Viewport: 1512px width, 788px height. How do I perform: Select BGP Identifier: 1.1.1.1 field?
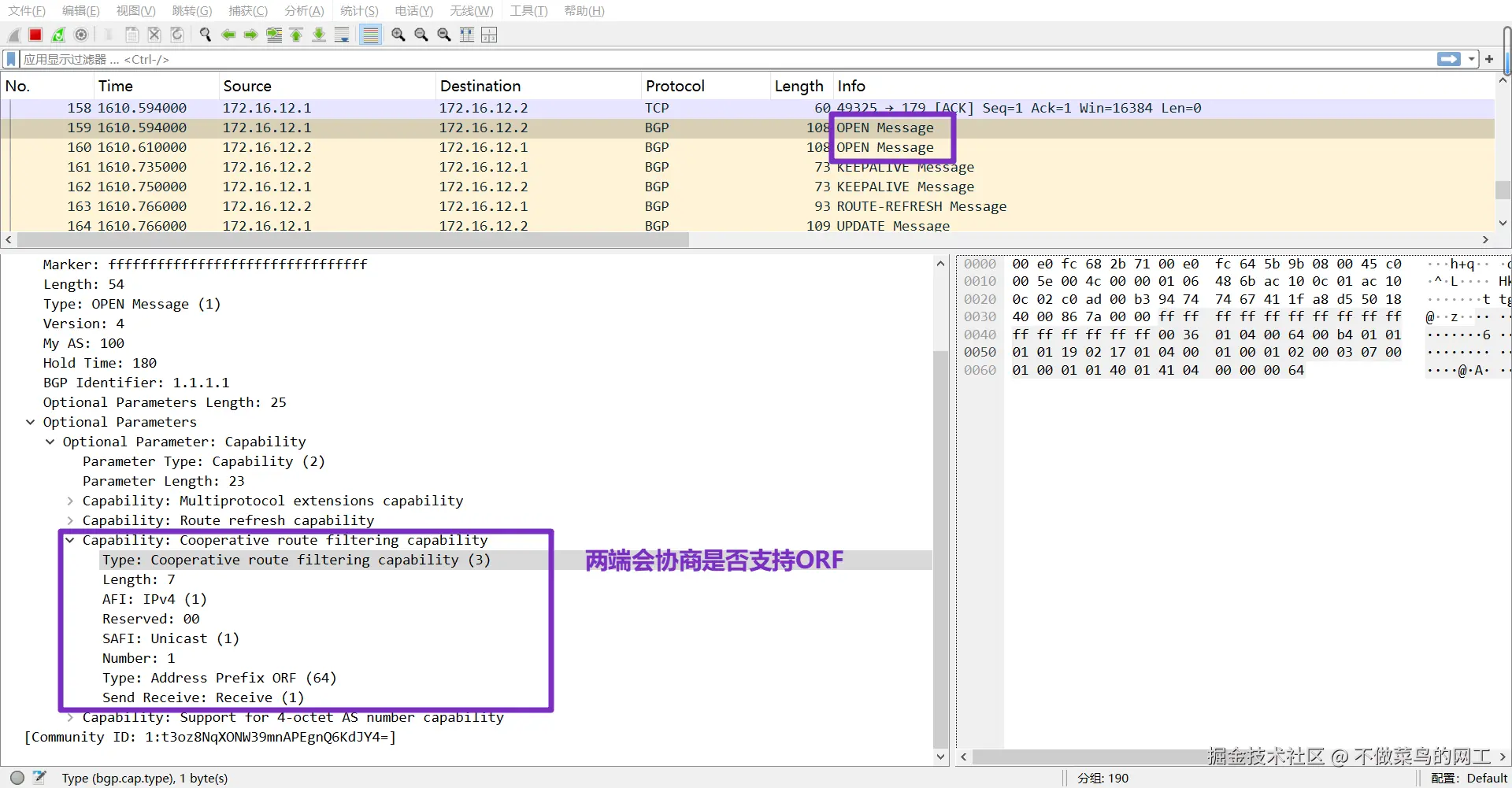[x=136, y=383]
